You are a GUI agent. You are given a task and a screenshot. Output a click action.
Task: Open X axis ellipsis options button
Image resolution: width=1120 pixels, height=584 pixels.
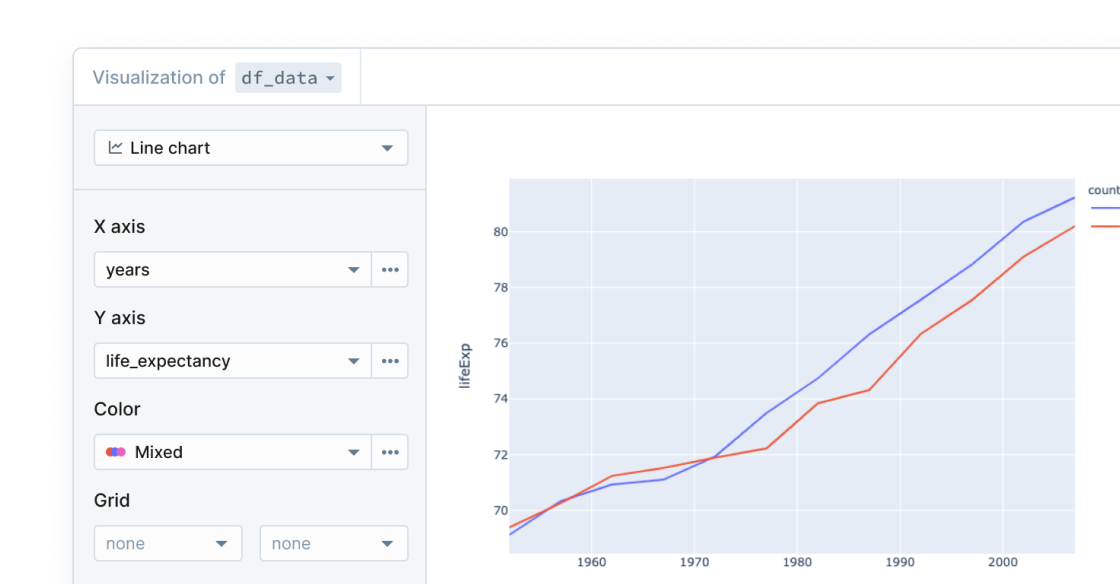click(390, 270)
